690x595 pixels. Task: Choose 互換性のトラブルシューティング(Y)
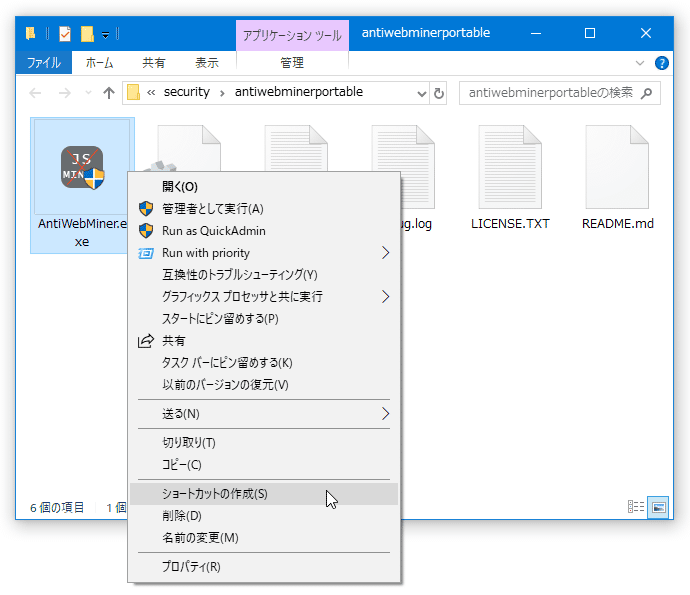coord(264,275)
